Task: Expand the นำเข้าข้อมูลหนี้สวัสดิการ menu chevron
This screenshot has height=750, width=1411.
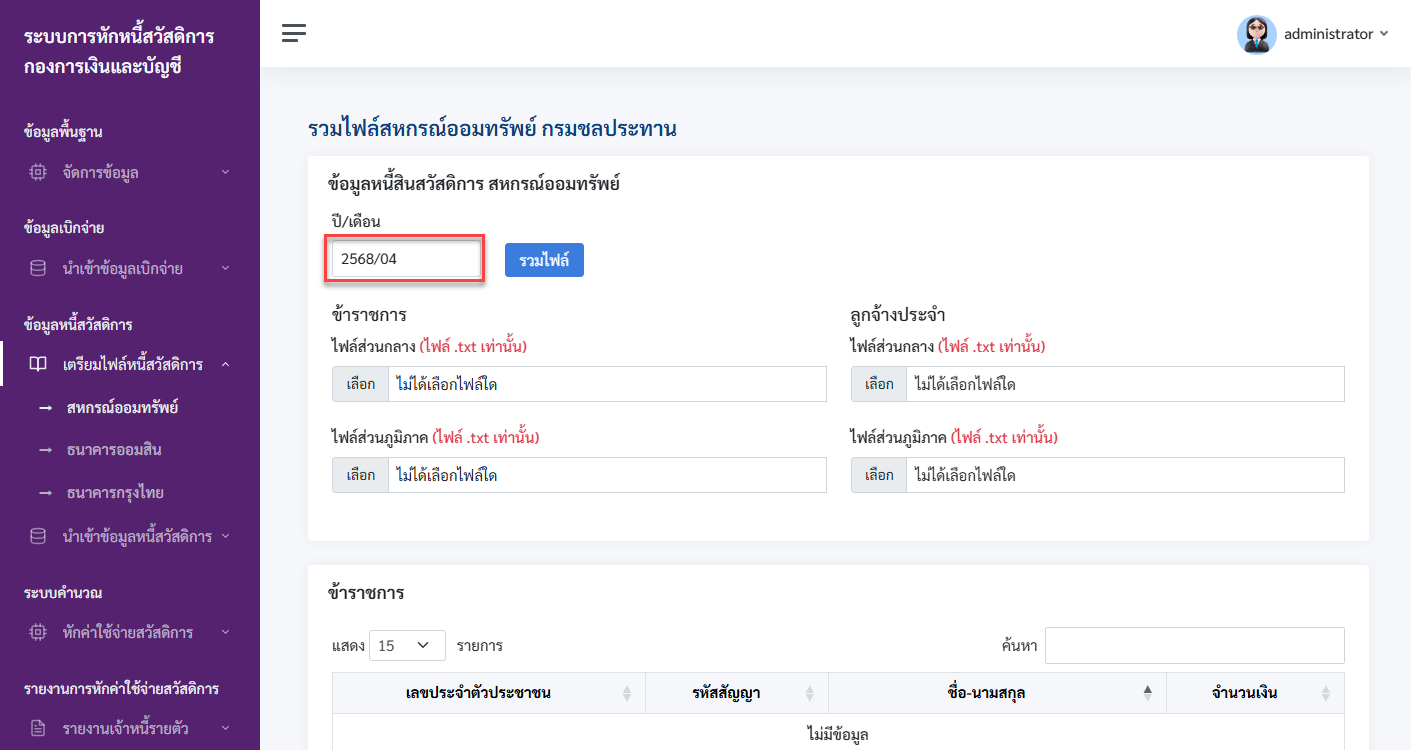Action: point(225,536)
